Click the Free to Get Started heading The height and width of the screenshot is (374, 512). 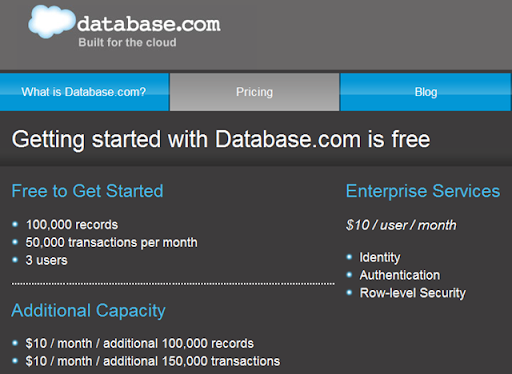click(x=87, y=191)
